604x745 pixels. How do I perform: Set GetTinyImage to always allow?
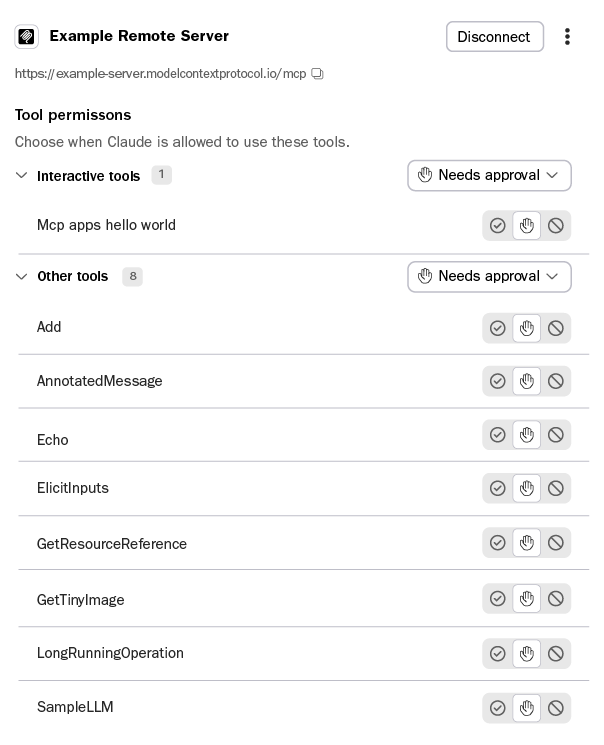click(x=498, y=598)
